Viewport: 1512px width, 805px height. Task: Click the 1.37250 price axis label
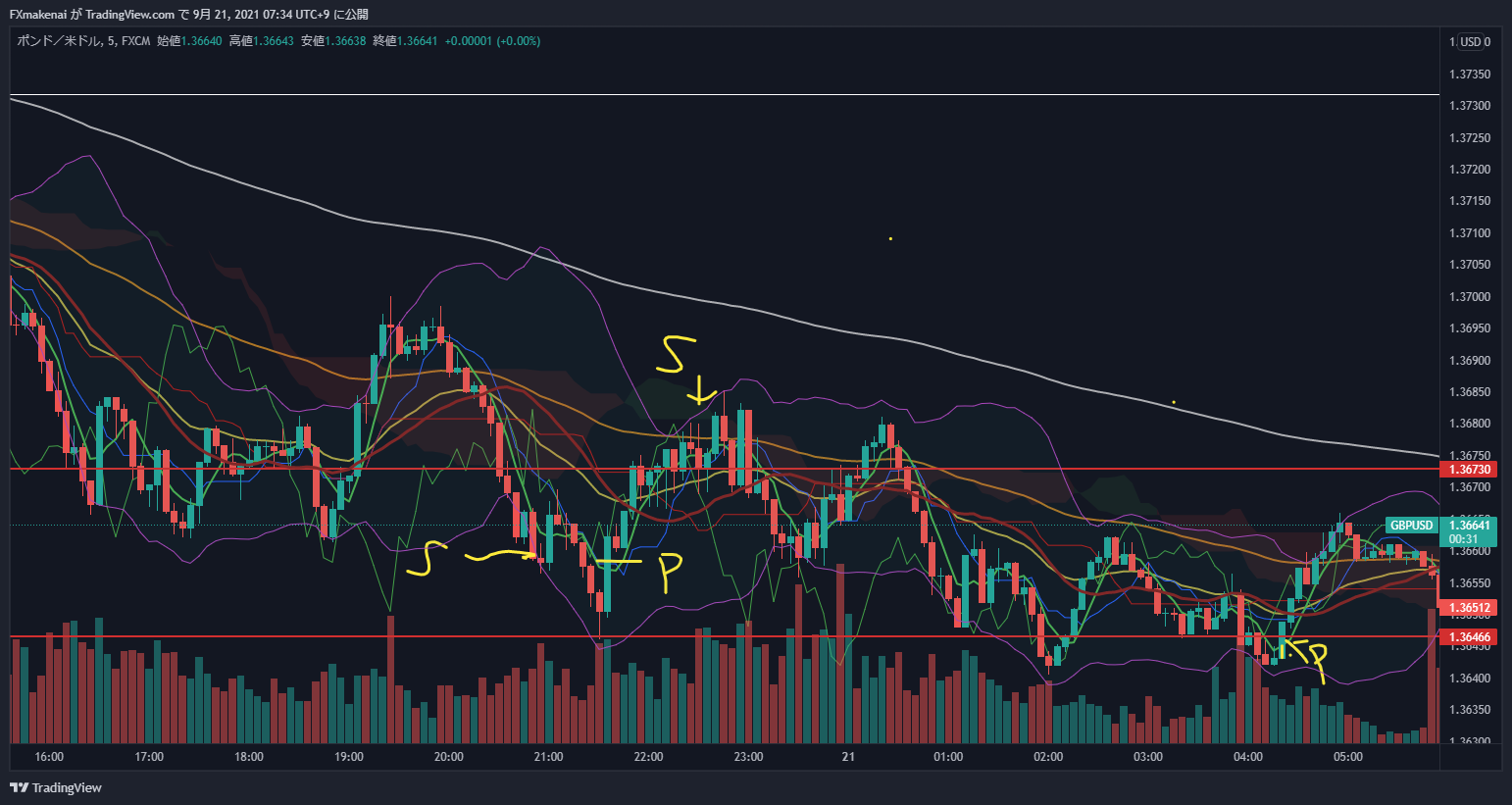coord(1469,138)
